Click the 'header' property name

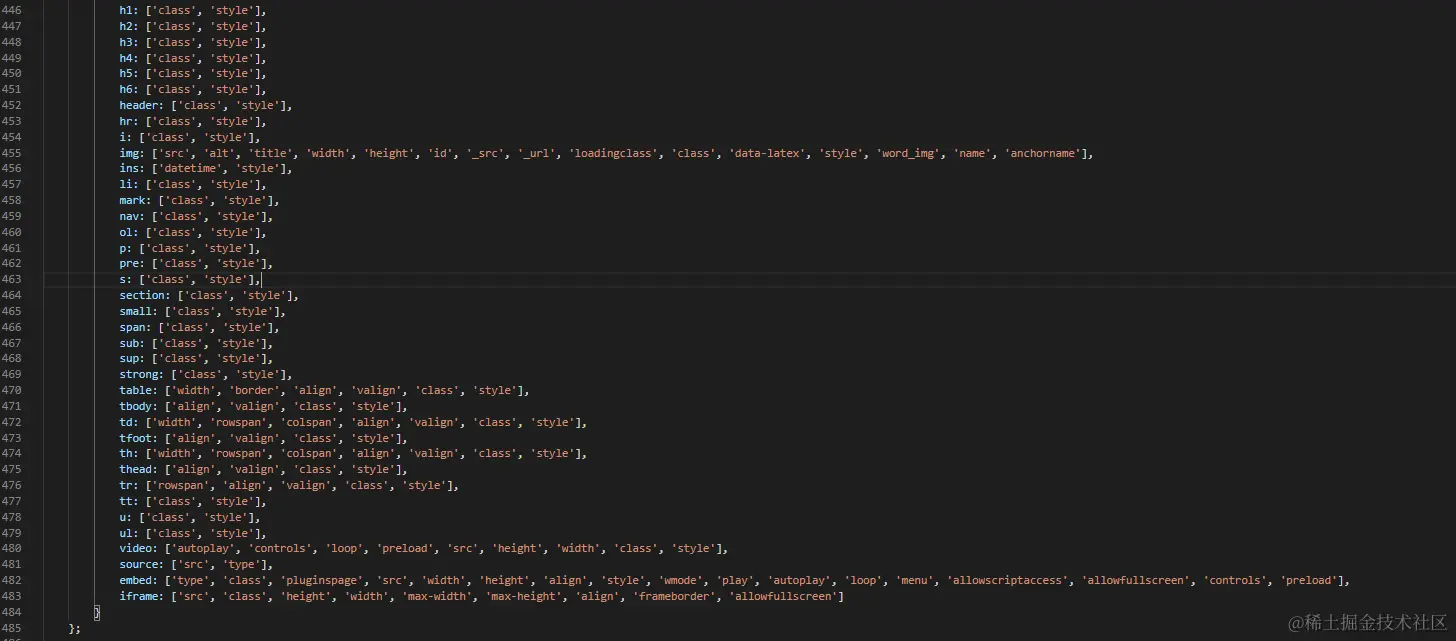tap(139, 105)
